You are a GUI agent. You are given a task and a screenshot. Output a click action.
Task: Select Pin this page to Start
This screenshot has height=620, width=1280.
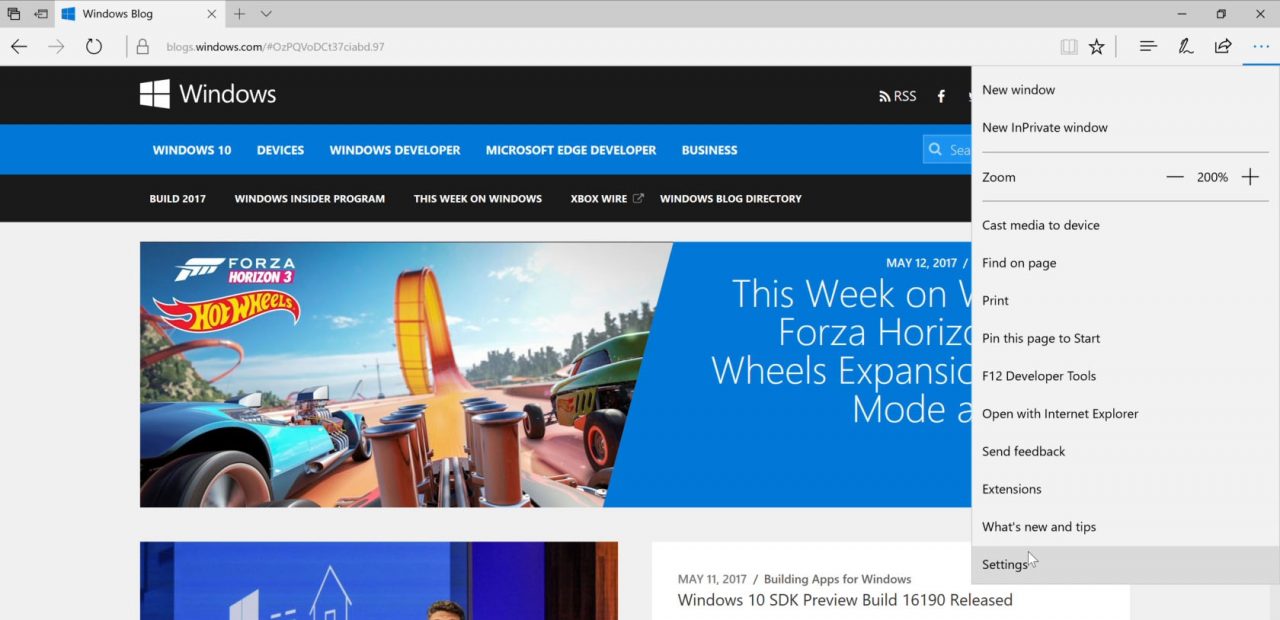coord(1125,338)
